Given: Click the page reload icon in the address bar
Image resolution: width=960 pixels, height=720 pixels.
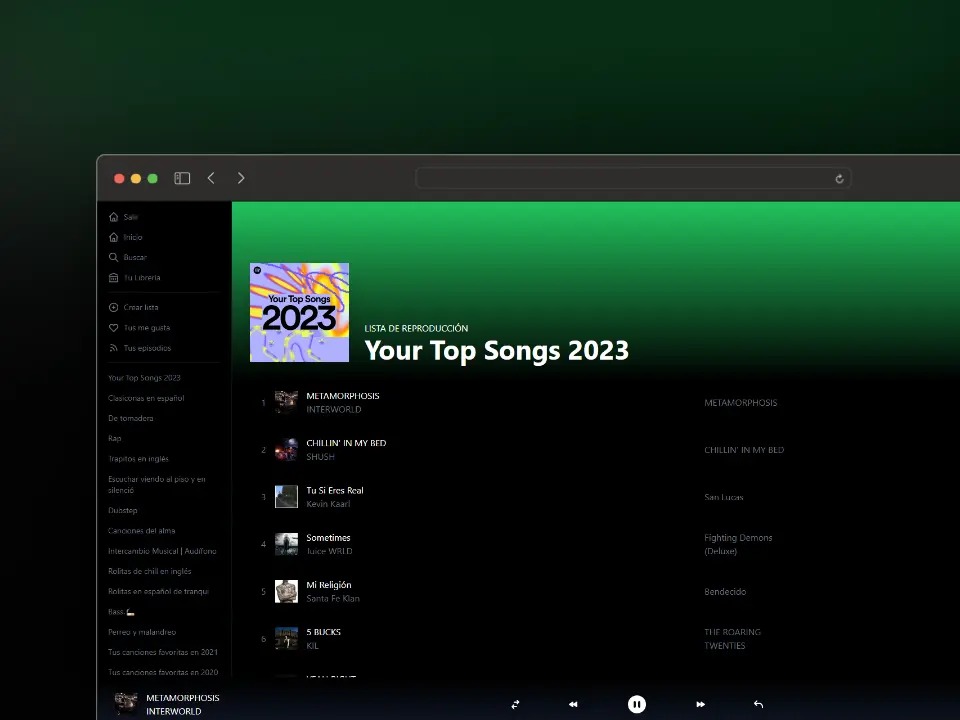Looking at the screenshot, I should point(840,177).
